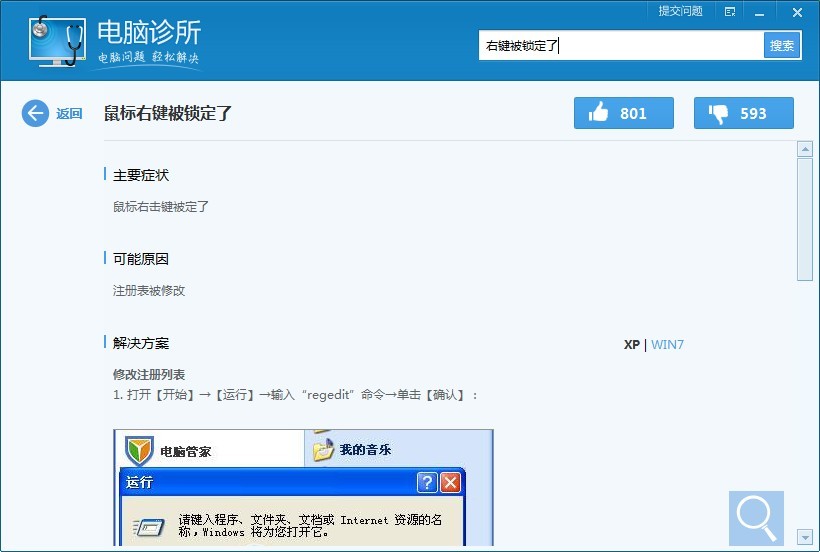Click the scrollbar down arrow

804,536
